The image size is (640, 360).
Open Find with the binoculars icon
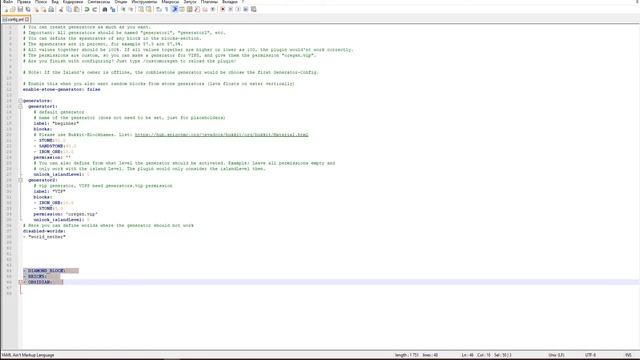104,9
